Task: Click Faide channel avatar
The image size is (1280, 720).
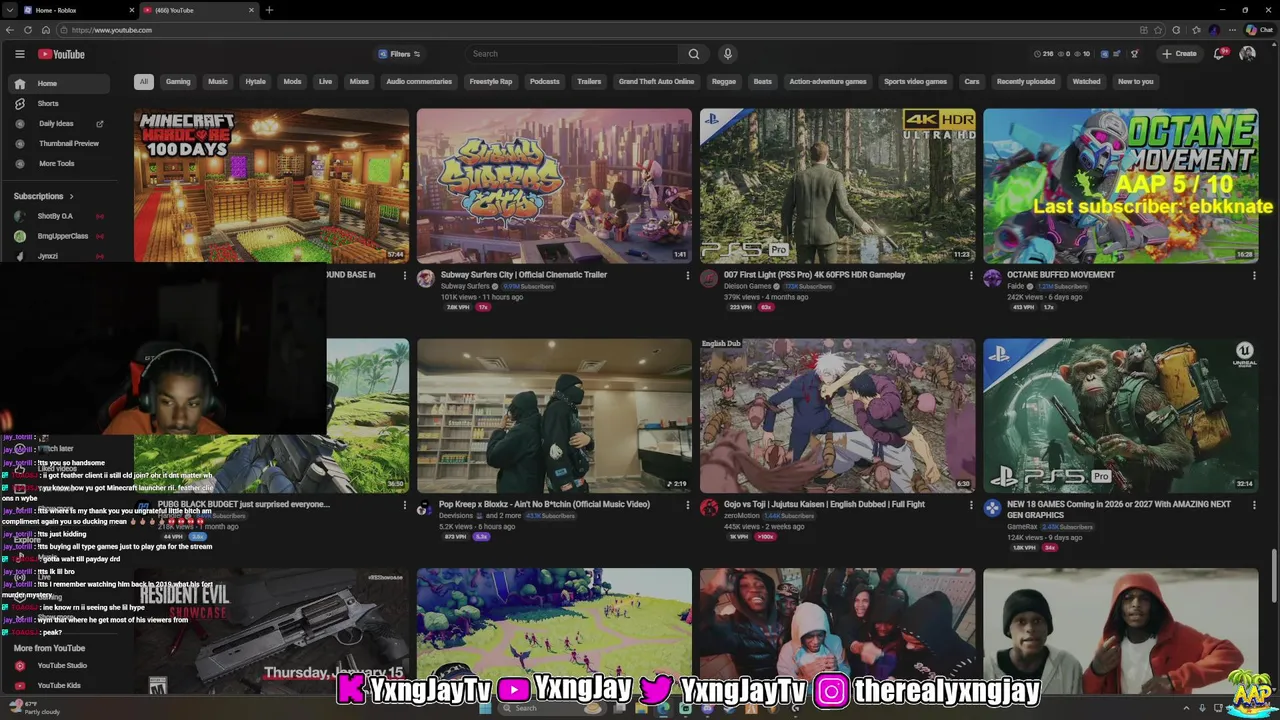Action: pos(992,279)
